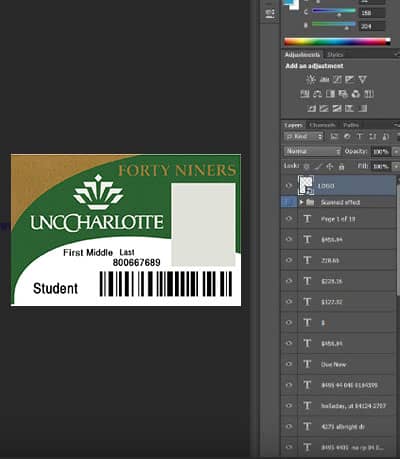Add a Color Balance adjustment
The width and height of the screenshot is (400, 459).
point(318,94)
